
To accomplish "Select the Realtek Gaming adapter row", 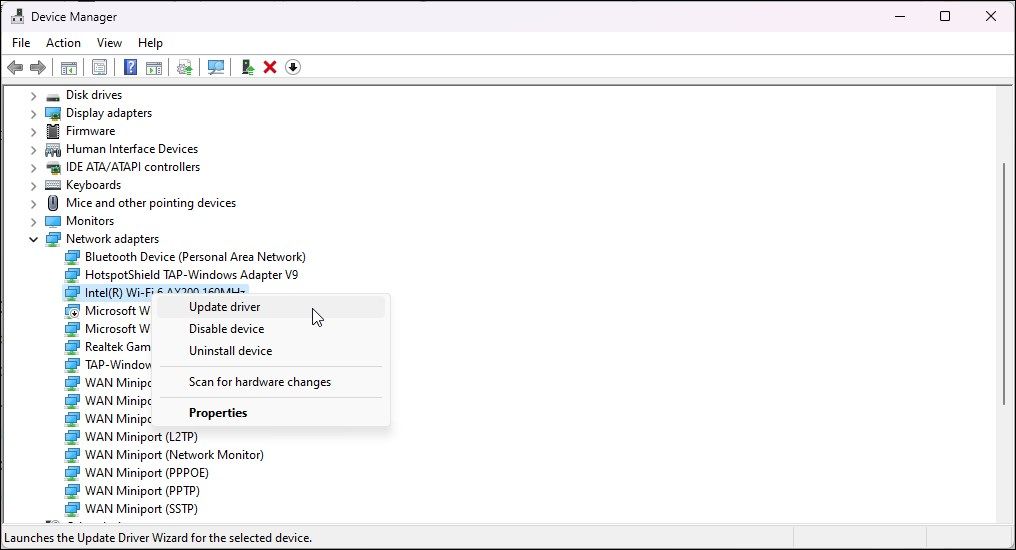I will 108,347.
